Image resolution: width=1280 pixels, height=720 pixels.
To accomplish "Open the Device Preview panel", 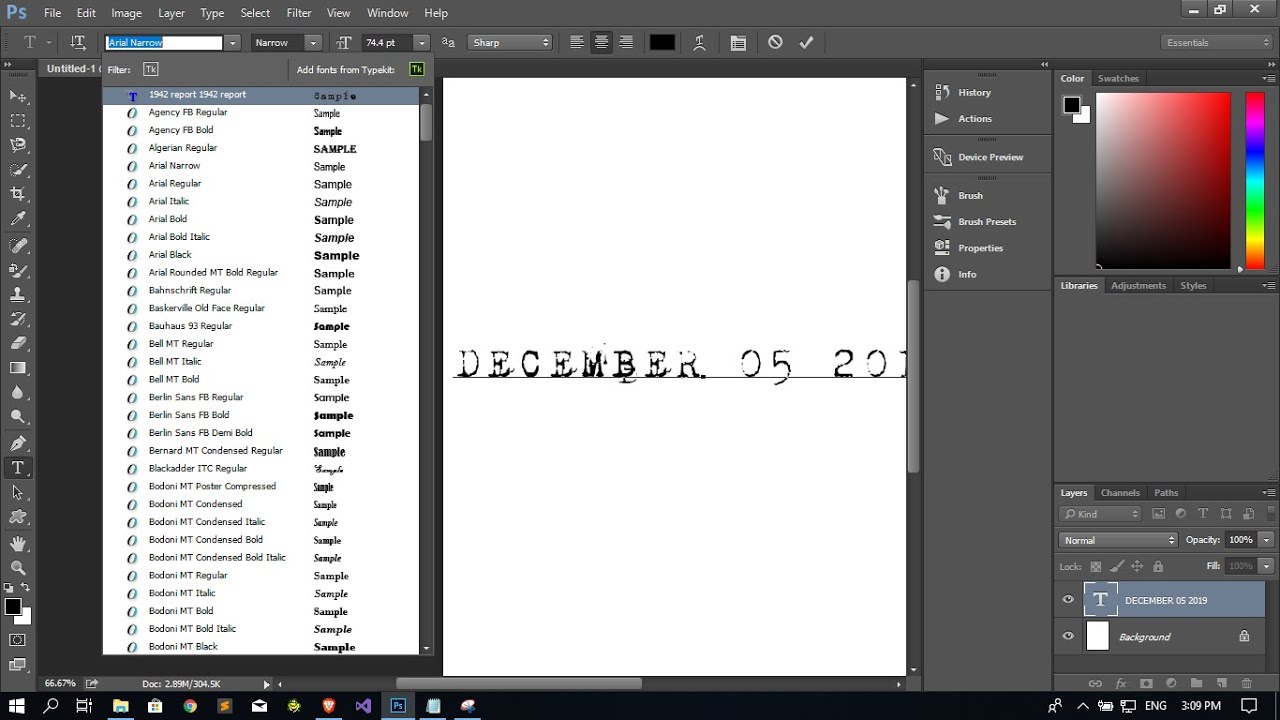I will 990,157.
